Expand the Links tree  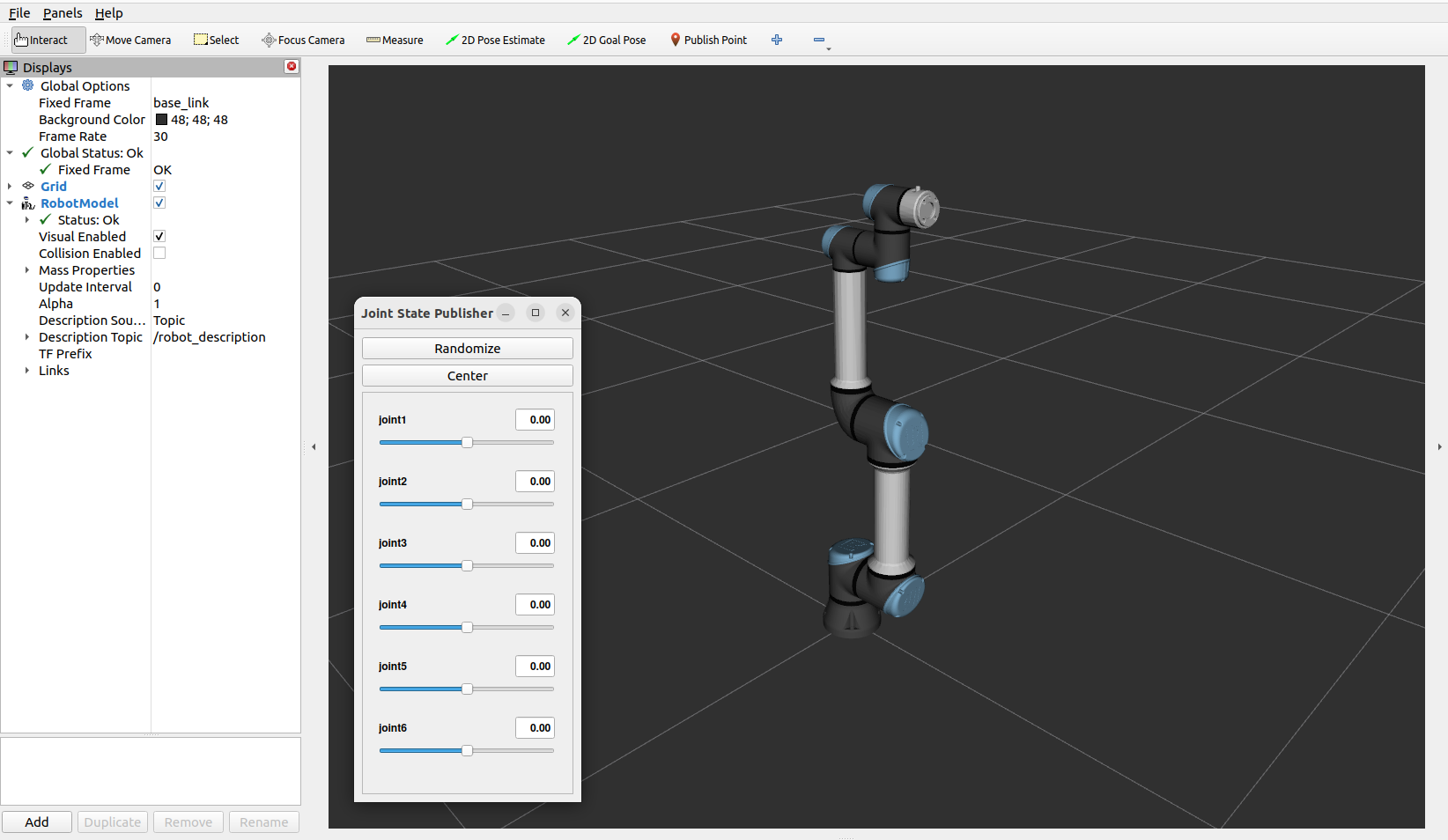tap(27, 370)
